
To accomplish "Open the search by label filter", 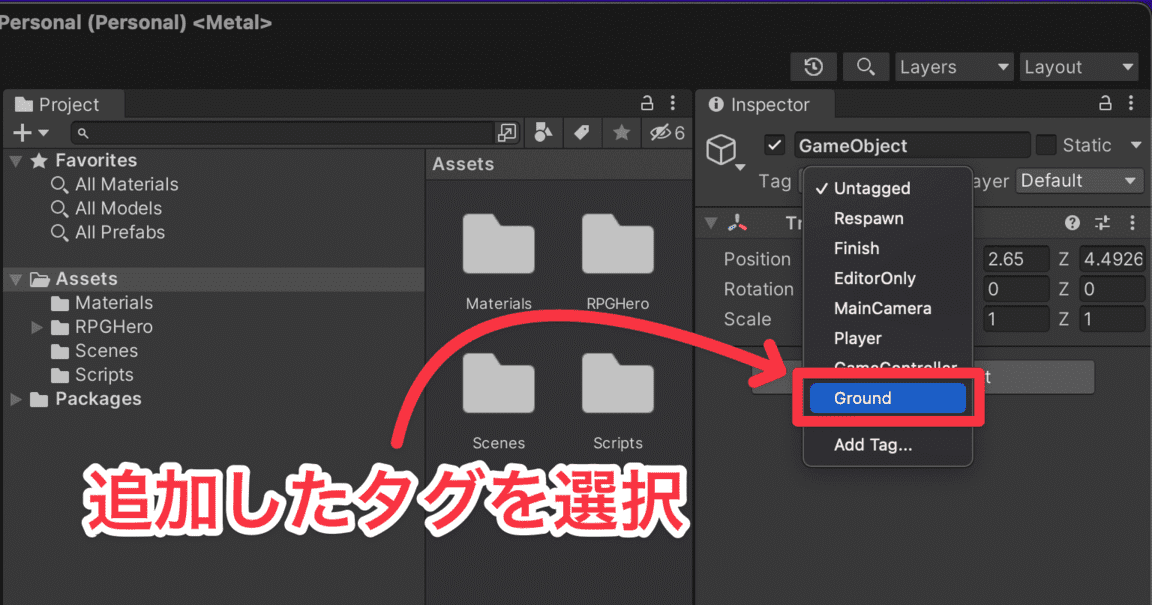I will tap(582, 131).
